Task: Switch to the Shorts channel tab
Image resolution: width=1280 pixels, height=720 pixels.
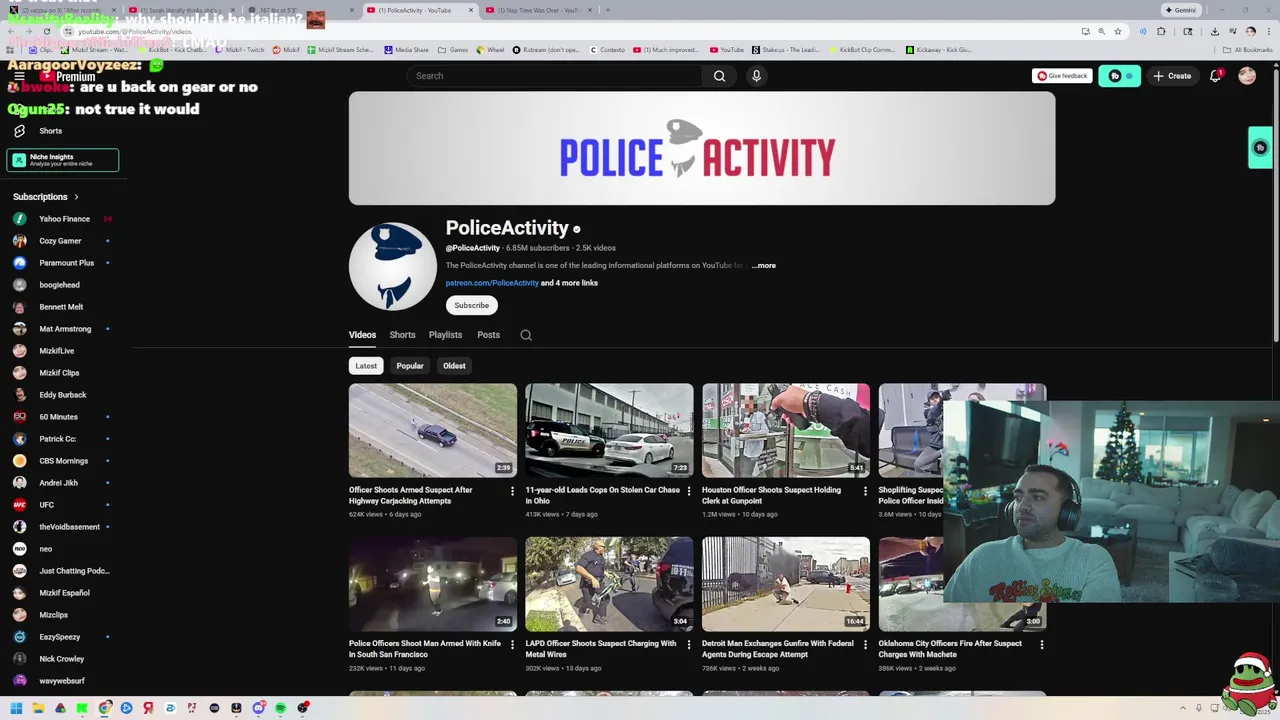Action: tap(402, 335)
